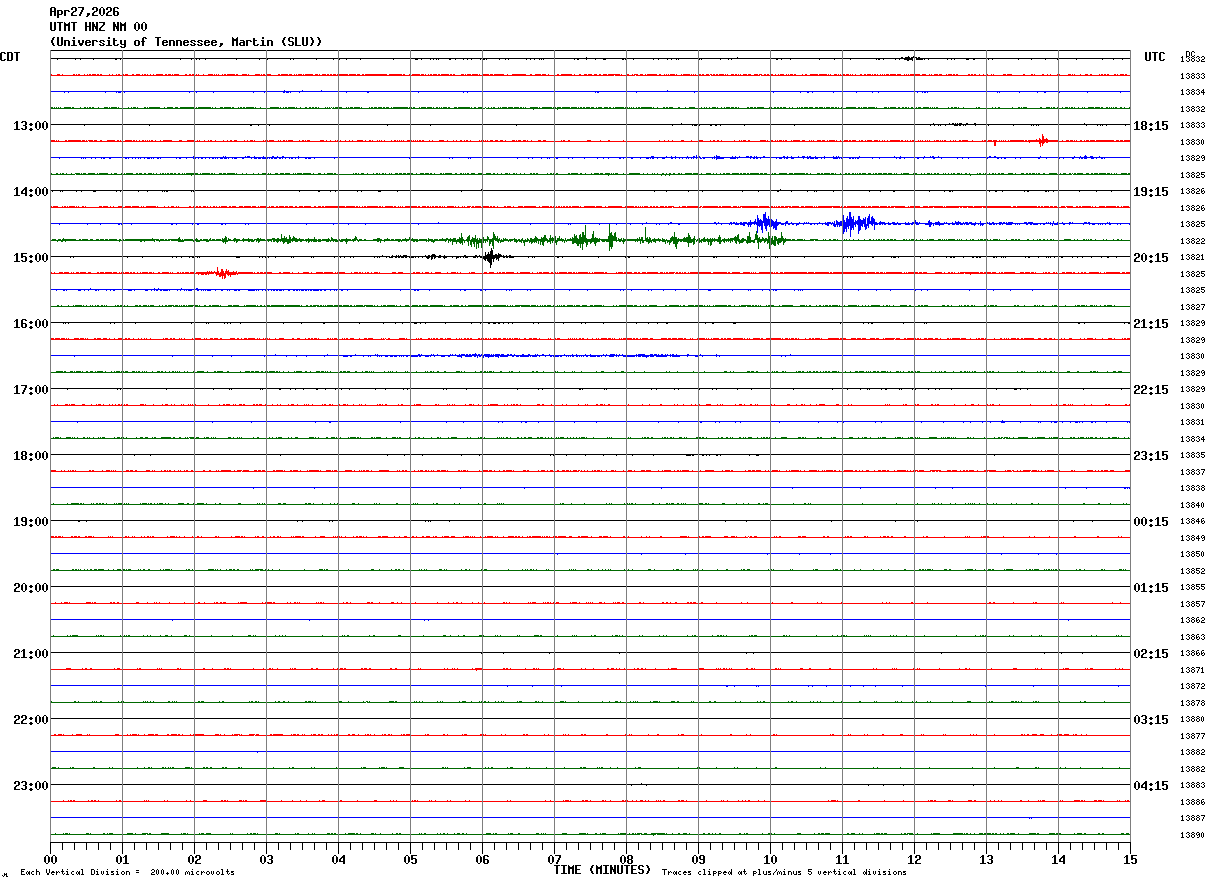Select the 13:00 CDT hour label
The width and height of the screenshot is (1210, 886).
click(x=30, y=125)
